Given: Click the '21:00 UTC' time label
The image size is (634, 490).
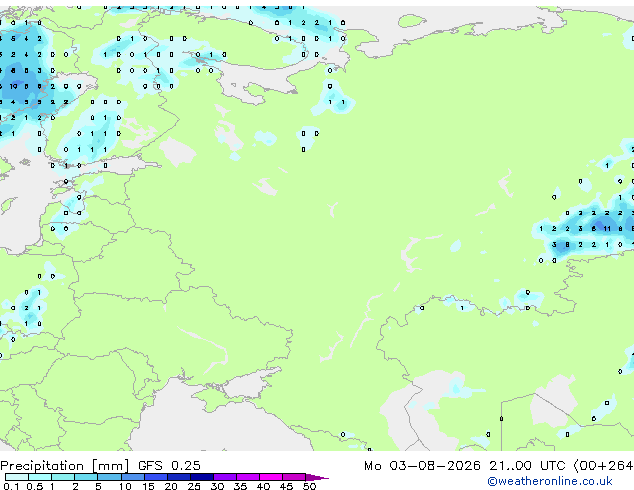Looking at the screenshot, I should [527, 466].
